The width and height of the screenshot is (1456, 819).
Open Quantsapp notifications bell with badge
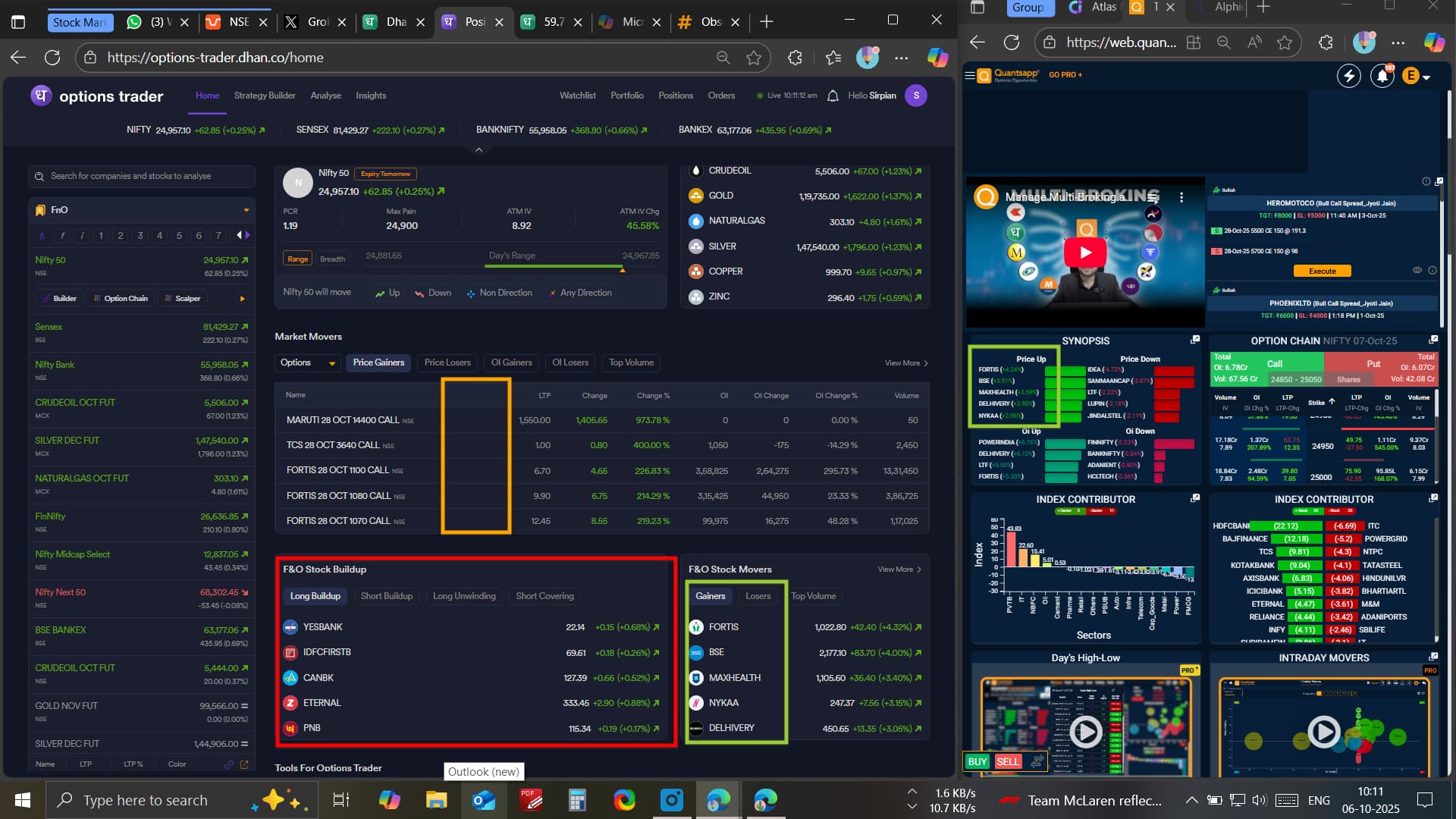[1382, 76]
